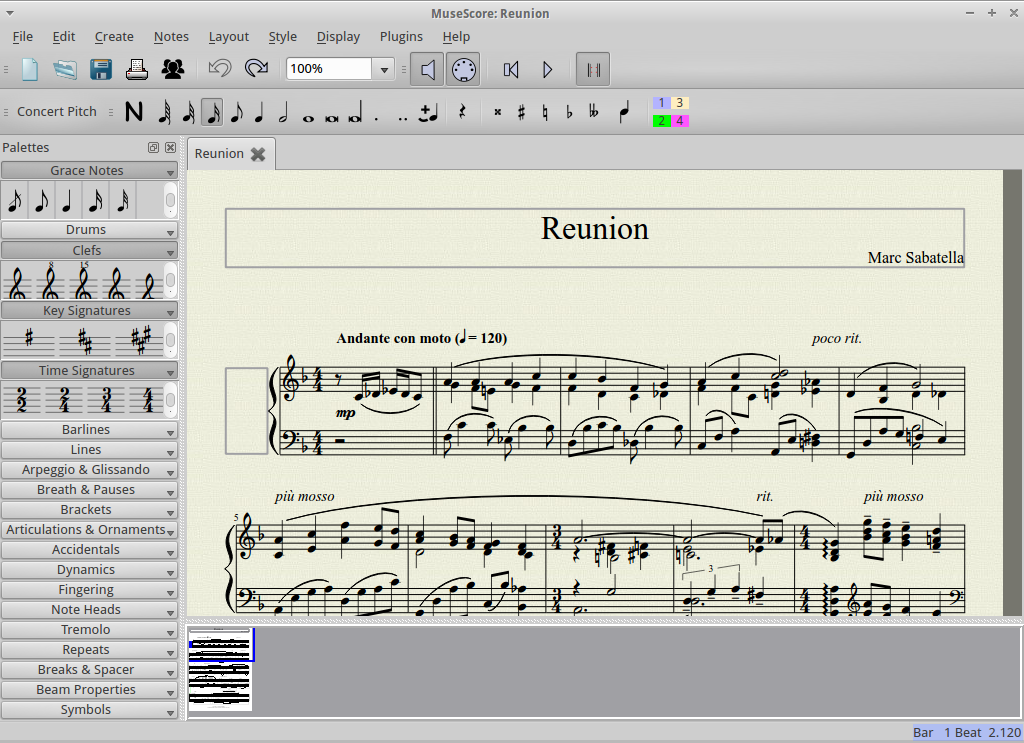Expand the Tremolo palette
The image size is (1024, 743).
pos(89,630)
